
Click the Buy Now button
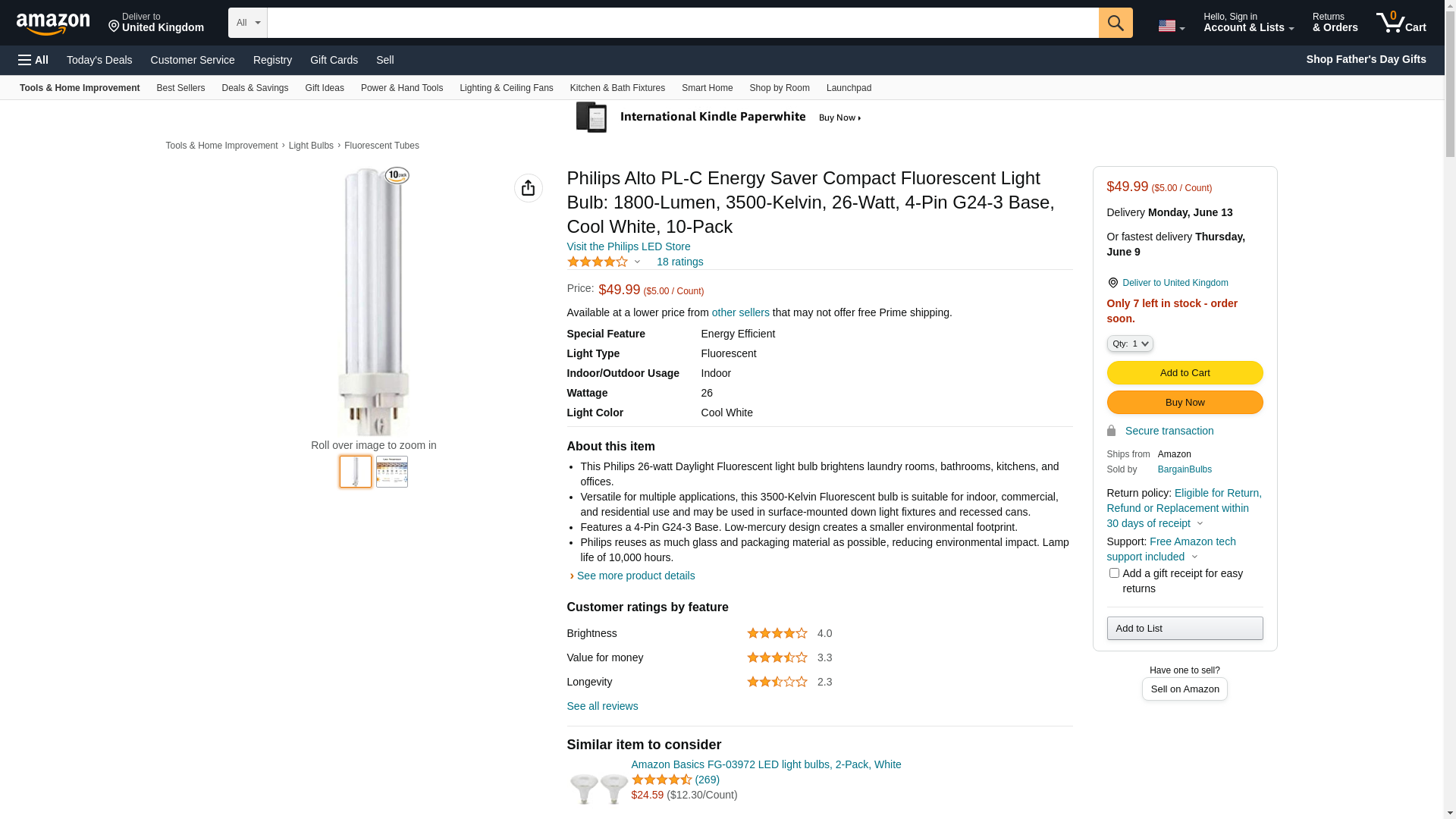click(x=1185, y=402)
